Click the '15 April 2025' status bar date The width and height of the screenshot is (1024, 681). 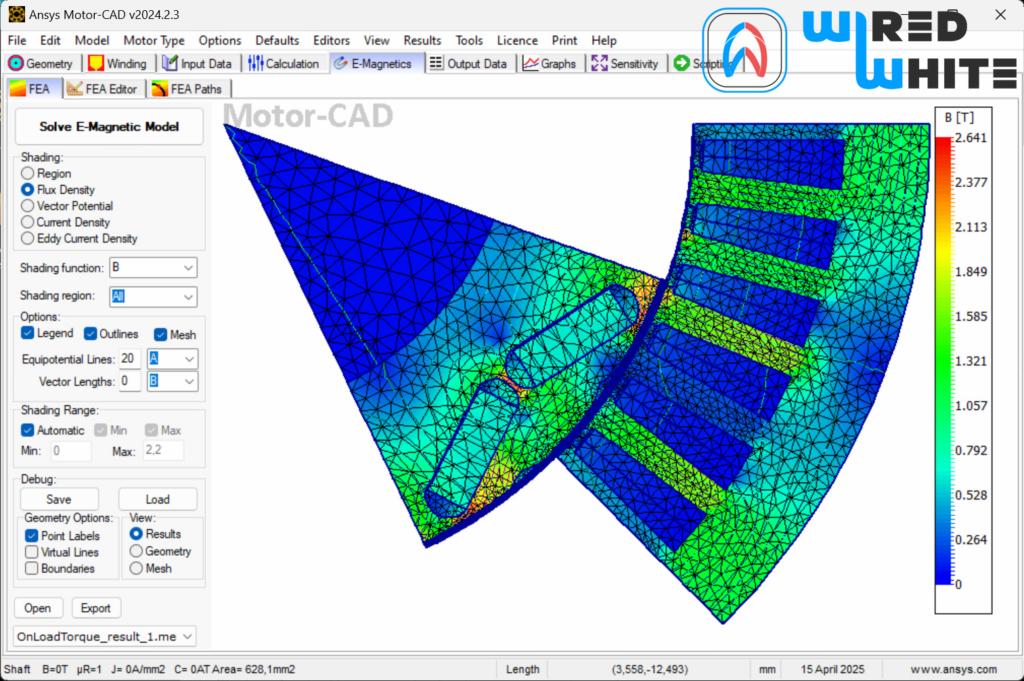tap(833, 669)
